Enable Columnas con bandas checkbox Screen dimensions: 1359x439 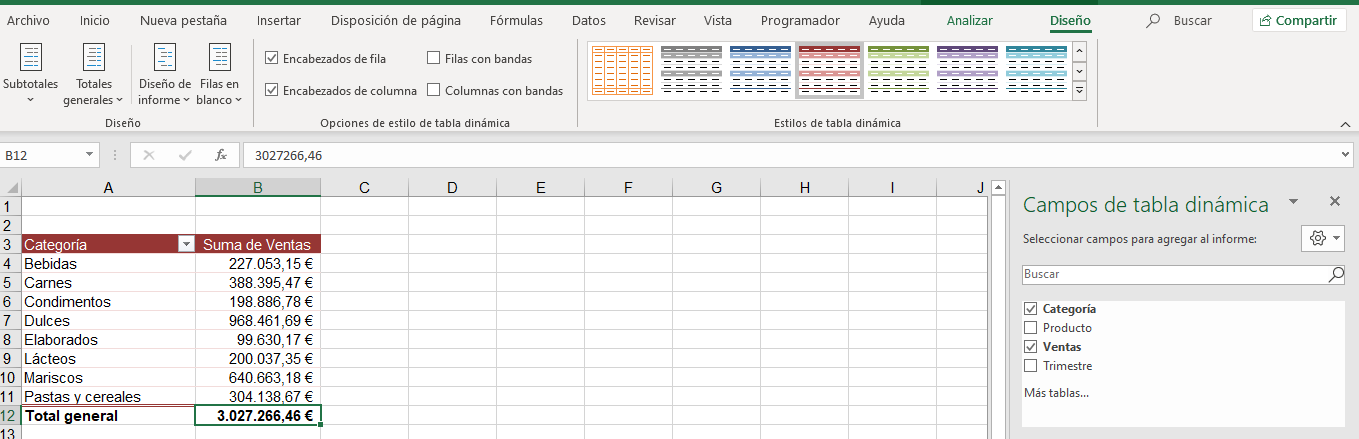point(434,90)
